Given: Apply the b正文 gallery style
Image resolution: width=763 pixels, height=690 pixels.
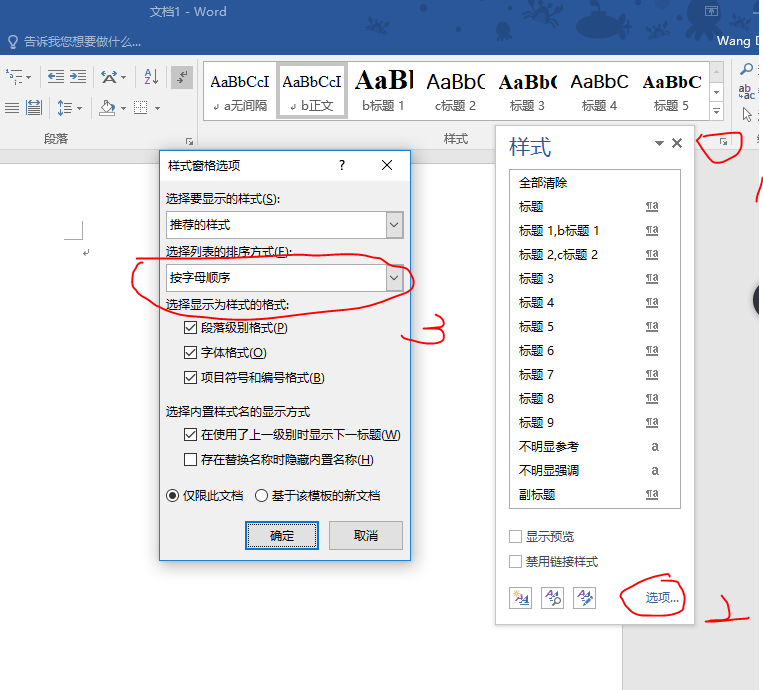Looking at the screenshot, I should pos(312,91).
